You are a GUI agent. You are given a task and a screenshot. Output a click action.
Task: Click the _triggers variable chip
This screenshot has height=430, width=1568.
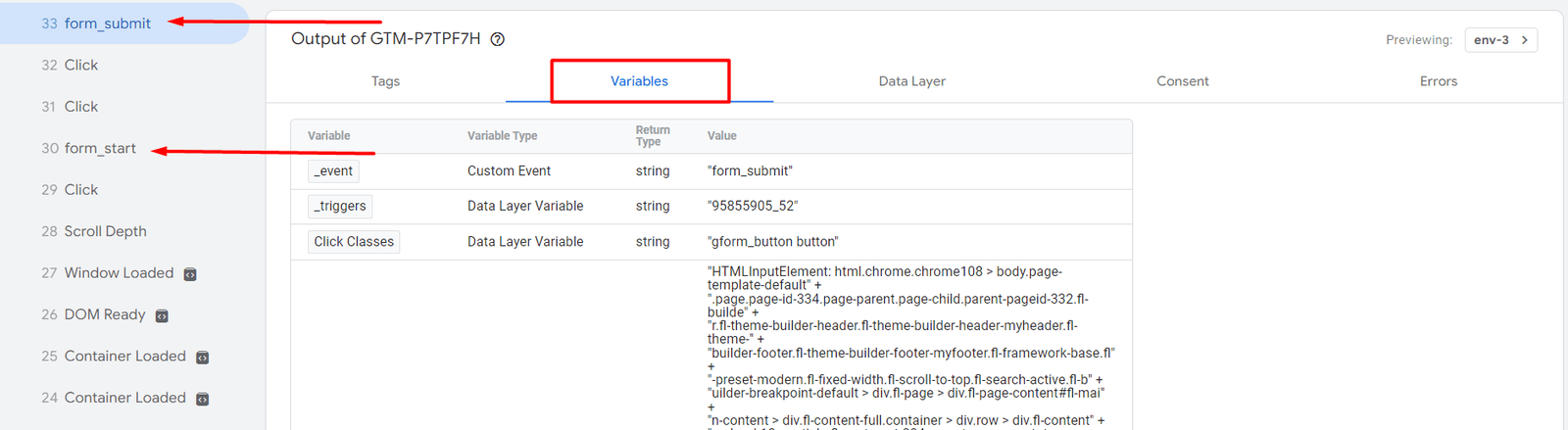[340, 206]
